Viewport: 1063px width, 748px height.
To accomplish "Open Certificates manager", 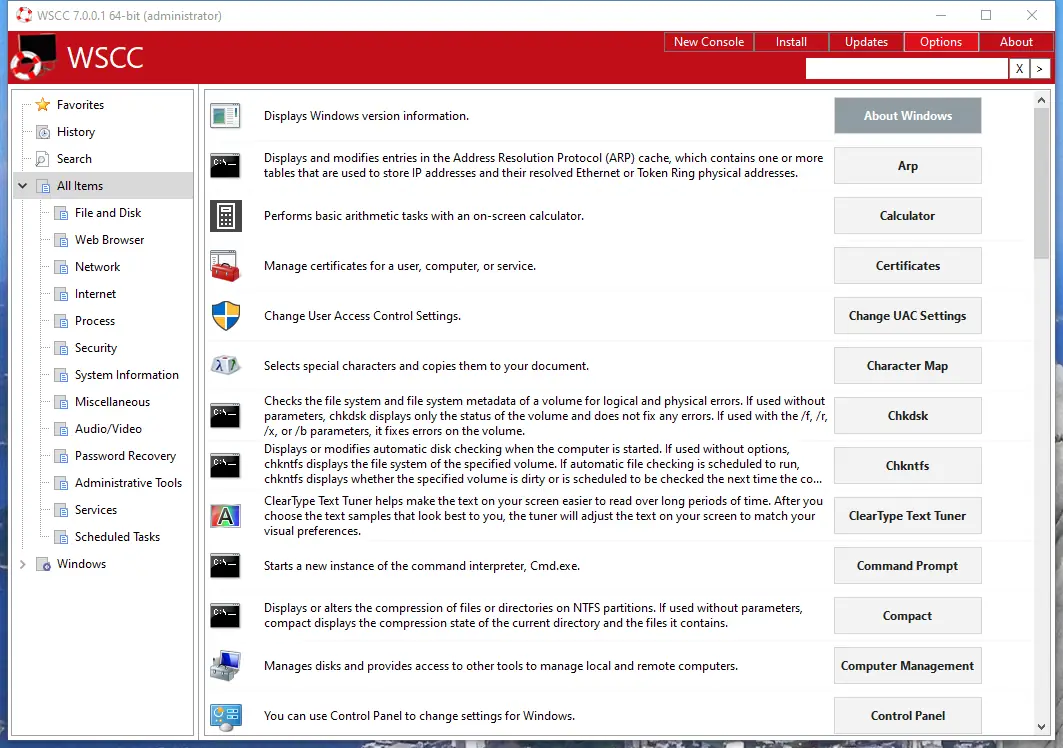I will (x=908, y=266).
